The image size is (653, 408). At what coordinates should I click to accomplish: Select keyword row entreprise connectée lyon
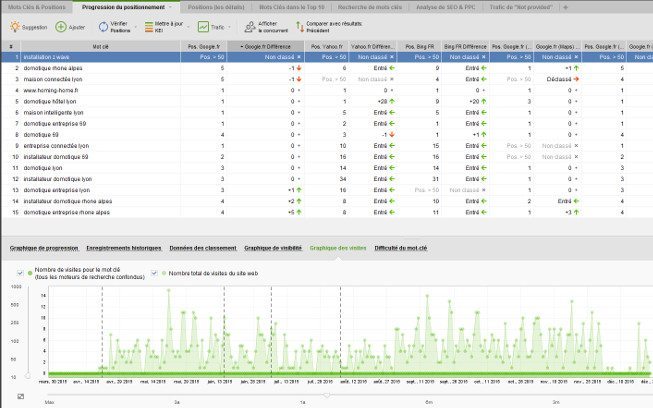[327, 146]
